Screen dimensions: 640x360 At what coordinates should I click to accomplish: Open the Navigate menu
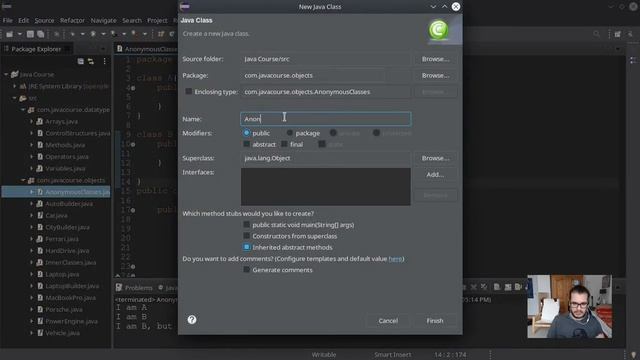[103, 20]
